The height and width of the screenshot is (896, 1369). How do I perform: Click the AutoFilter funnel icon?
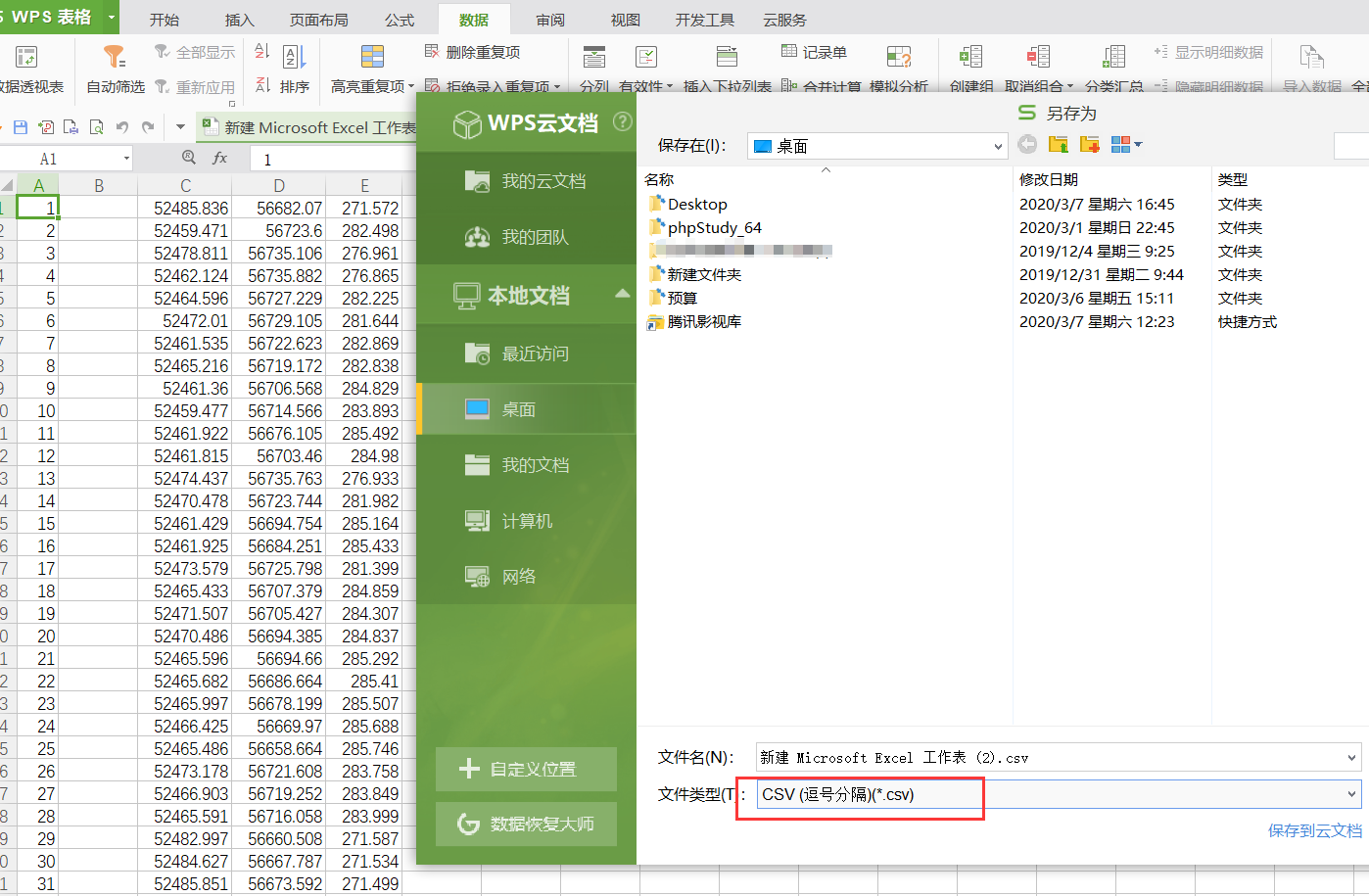(x=115, y=57)
